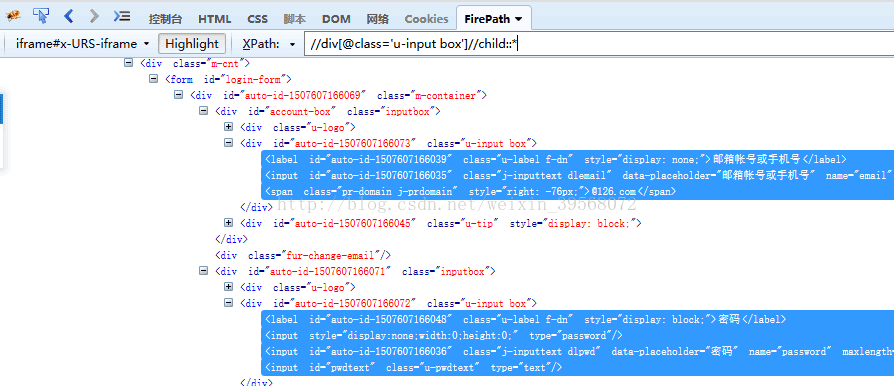
Task: Click the Highlight button
Action: tap(192, 44)
